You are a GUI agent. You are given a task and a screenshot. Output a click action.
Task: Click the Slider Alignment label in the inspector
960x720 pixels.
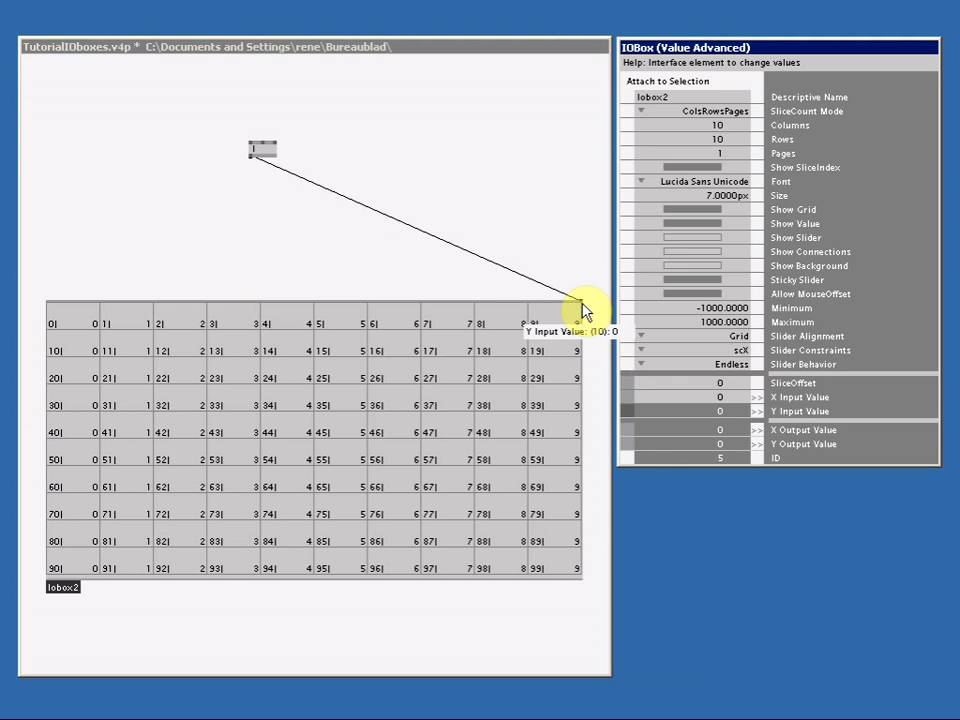pyautogui.click(x=807, y=336)
